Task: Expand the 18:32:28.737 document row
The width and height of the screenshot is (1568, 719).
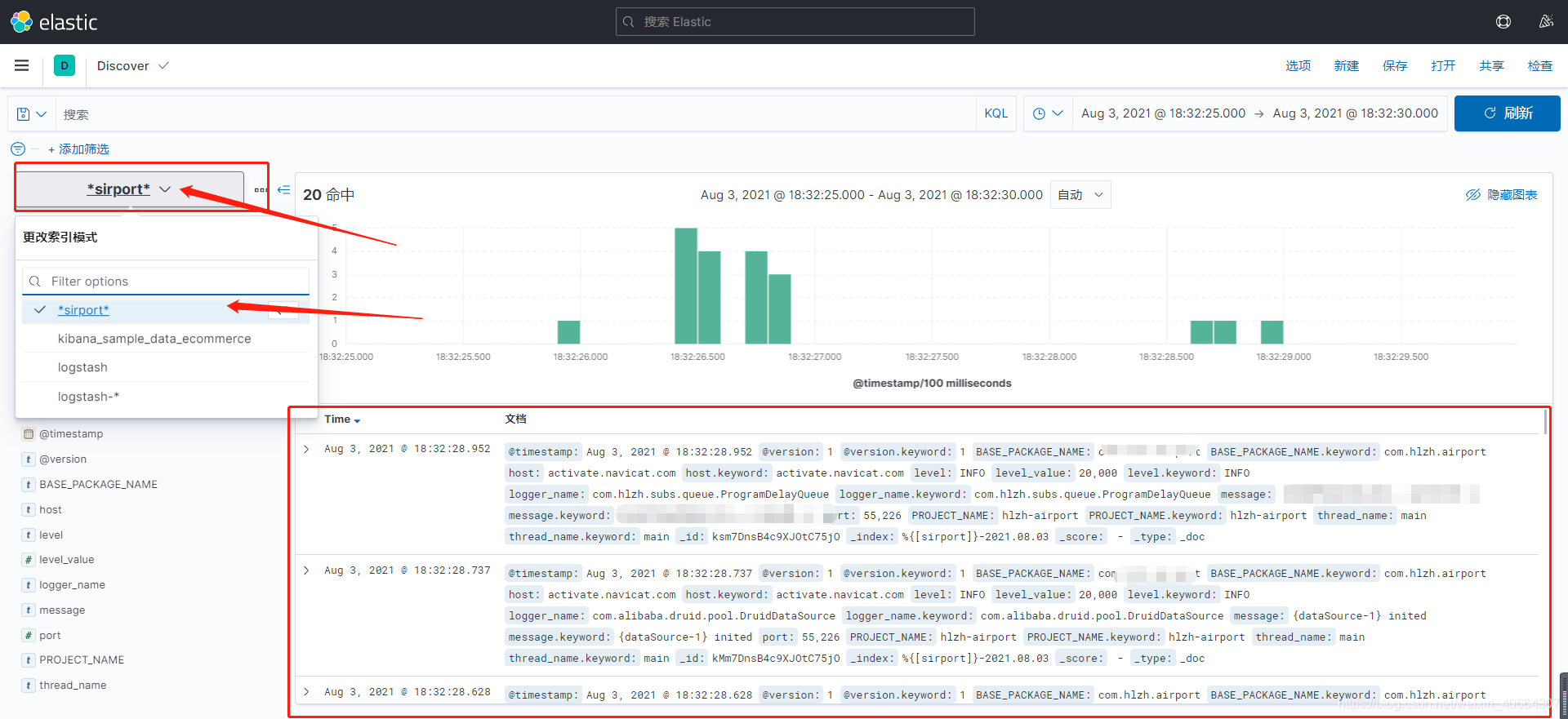Action: (306, 570)
